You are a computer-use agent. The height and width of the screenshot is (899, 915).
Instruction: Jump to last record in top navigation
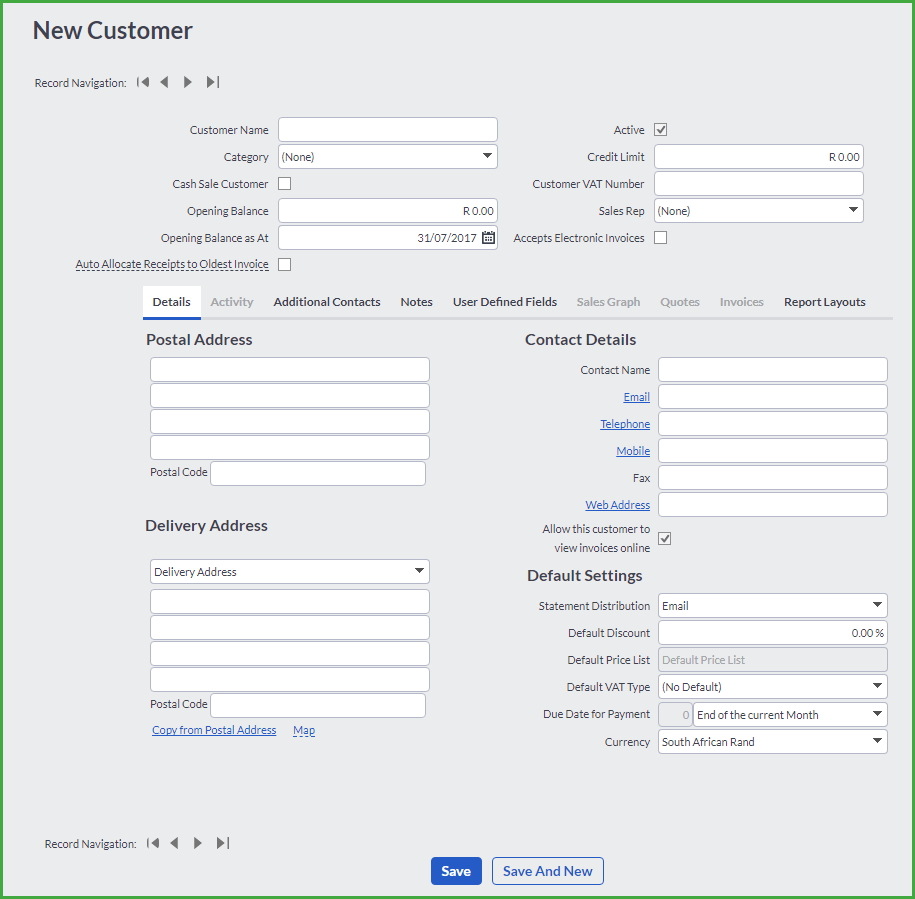point(213,82)
